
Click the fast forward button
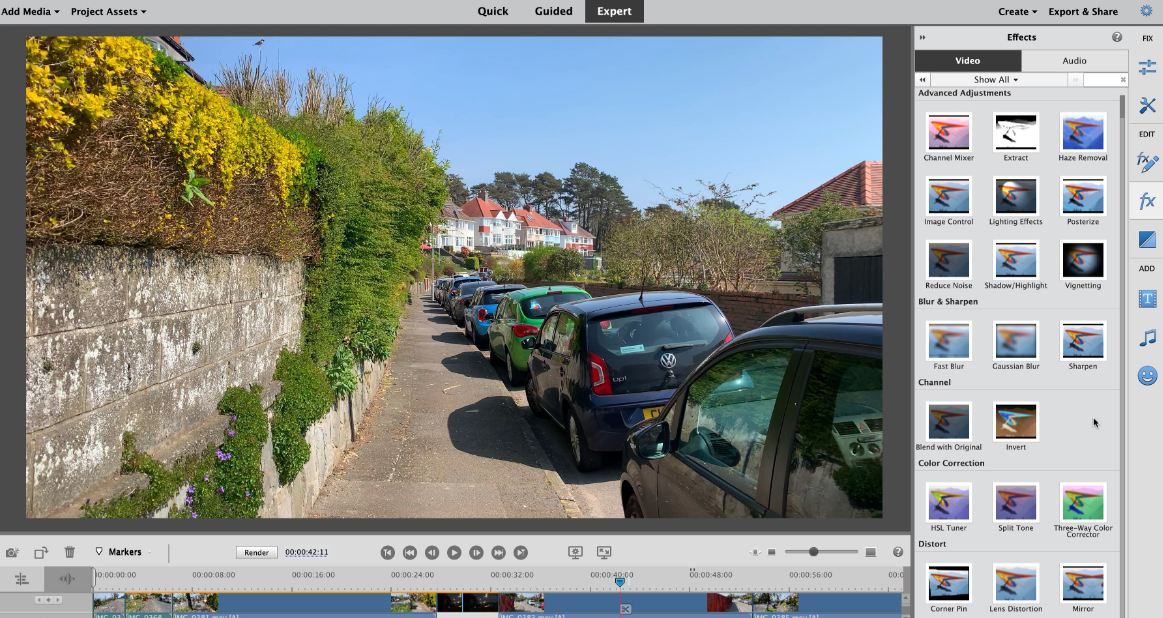pyautogui.click(x=498, y=552)
